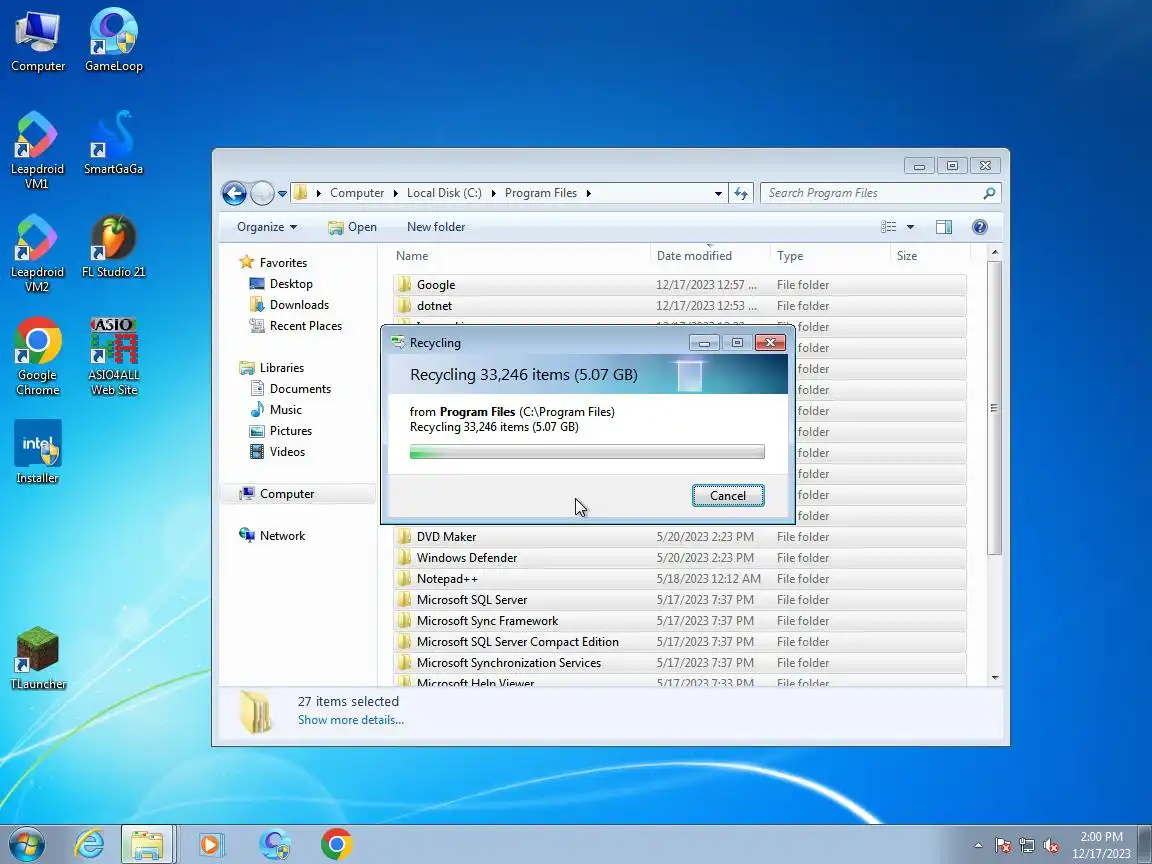Viewport: 1152px width, 864px height.
Task: Select Recent Places in navigation pane
Action: pos(306,325)
